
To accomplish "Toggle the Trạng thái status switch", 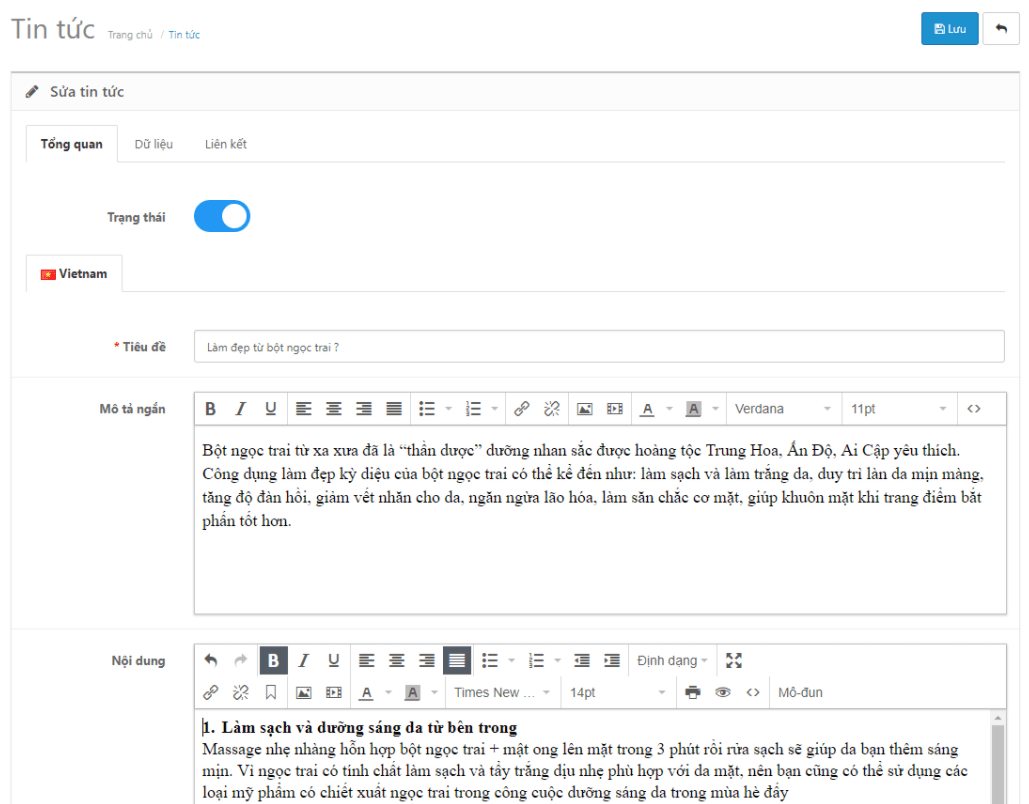I will tap(222, 217).
